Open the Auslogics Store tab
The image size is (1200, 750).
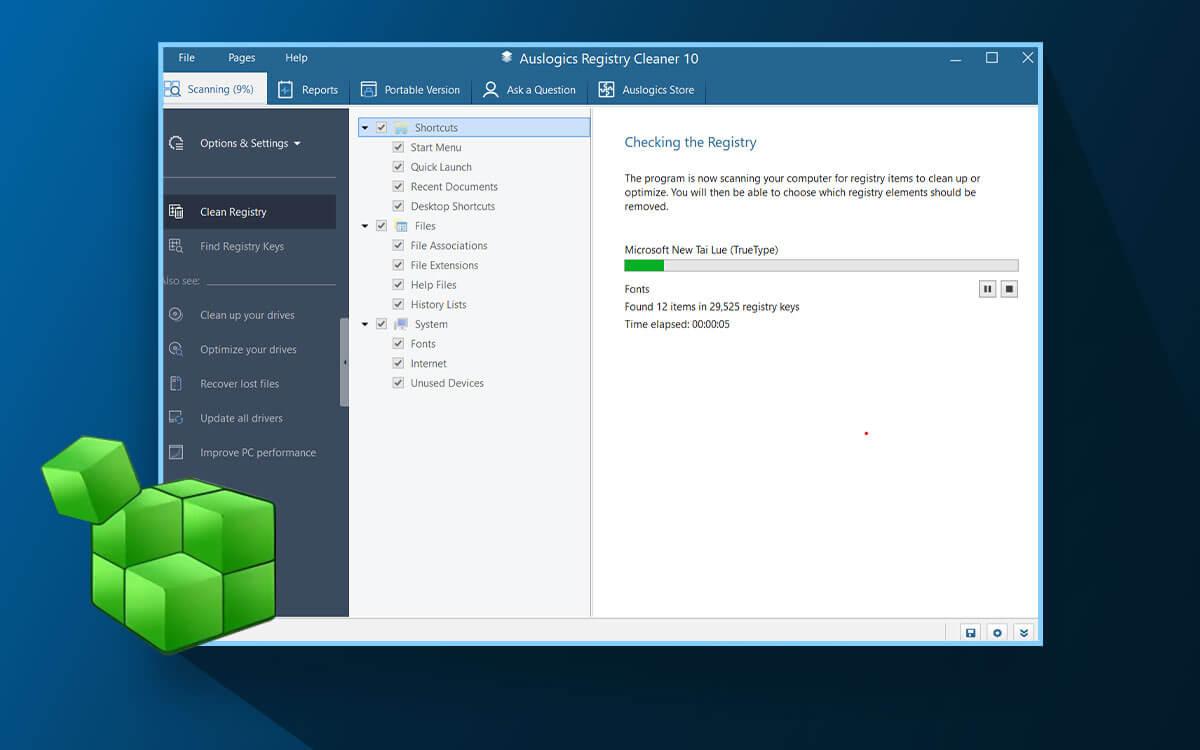(x=647, y=89)
